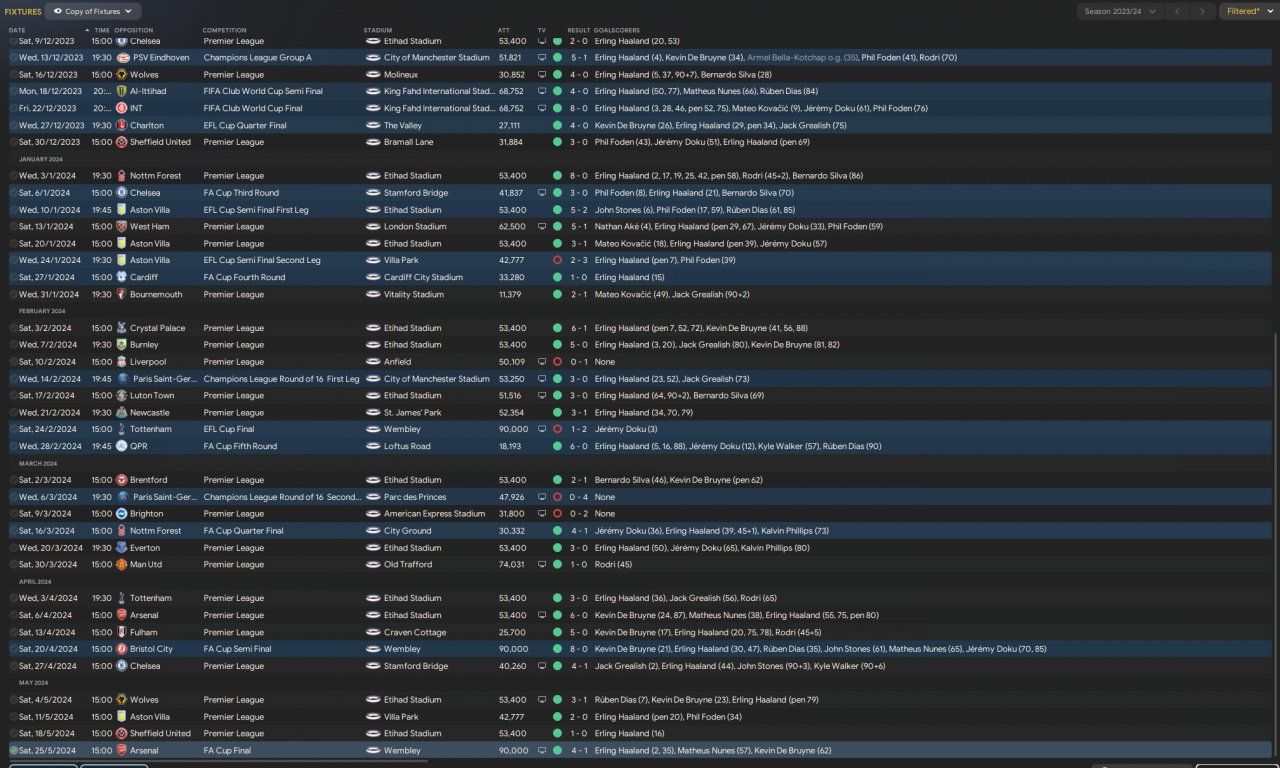Open the Parc des Princes stadium link
The image size is (1280, 768).
pyautogui.click(x=415, y=497)
